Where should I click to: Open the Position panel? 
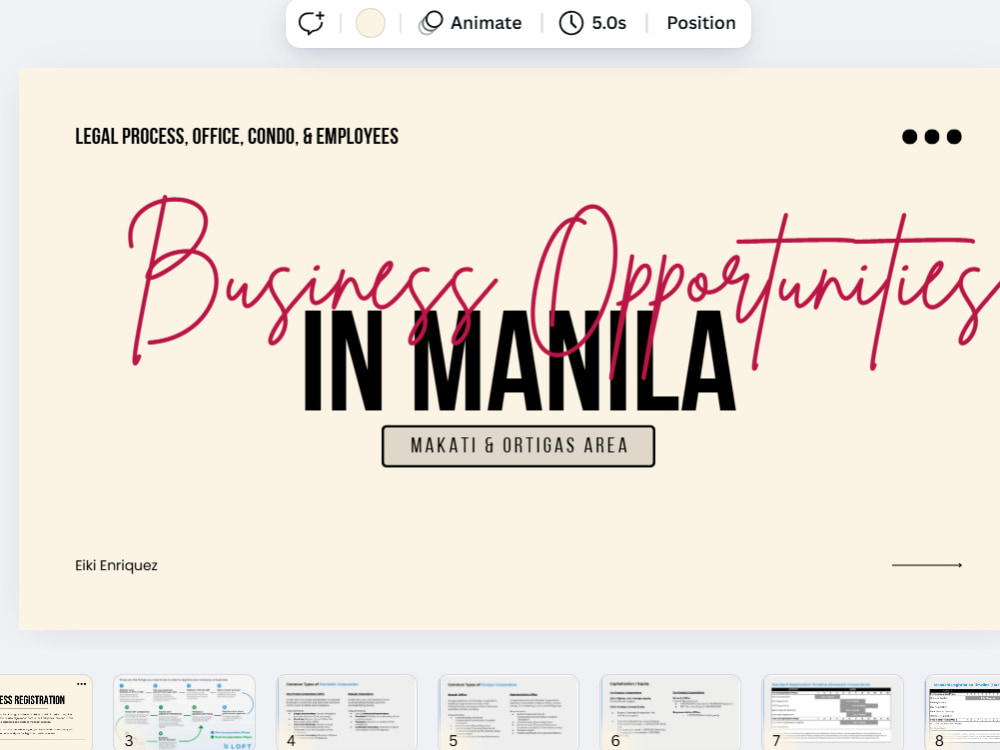point(701,23)
